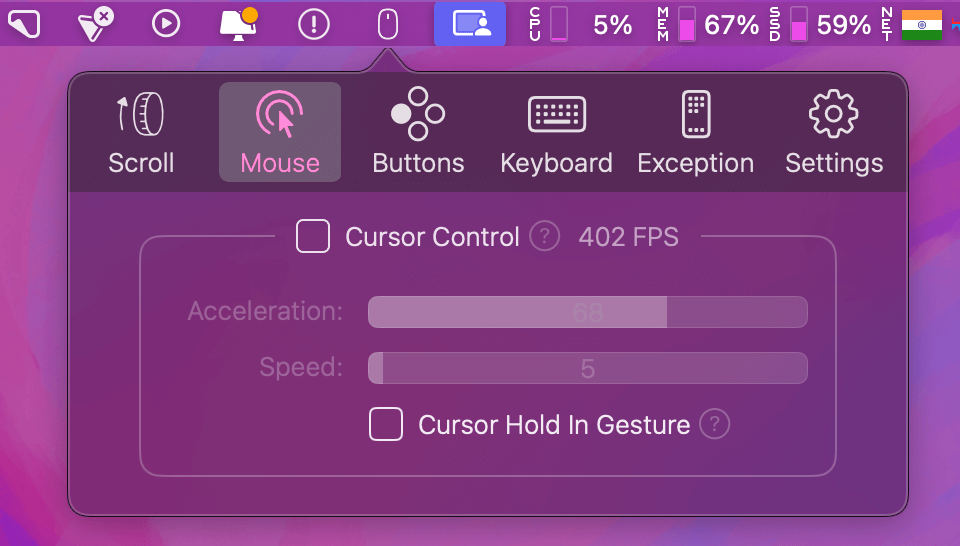Screen dimensions: 960x546
Task: Open the Keyboard tab
Action: (556, 132)
